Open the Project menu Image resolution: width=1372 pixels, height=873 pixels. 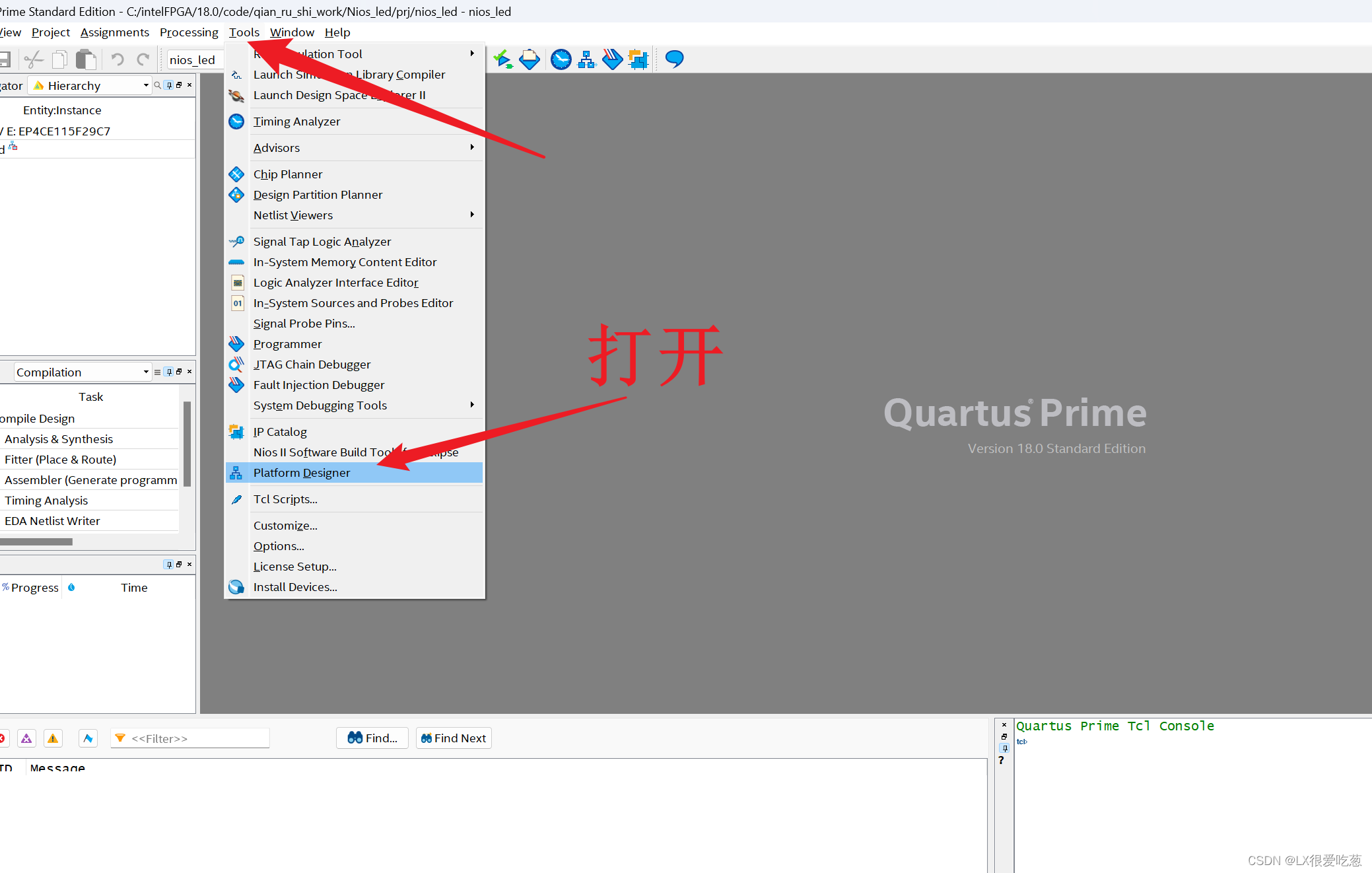click(x=51, y=32)
